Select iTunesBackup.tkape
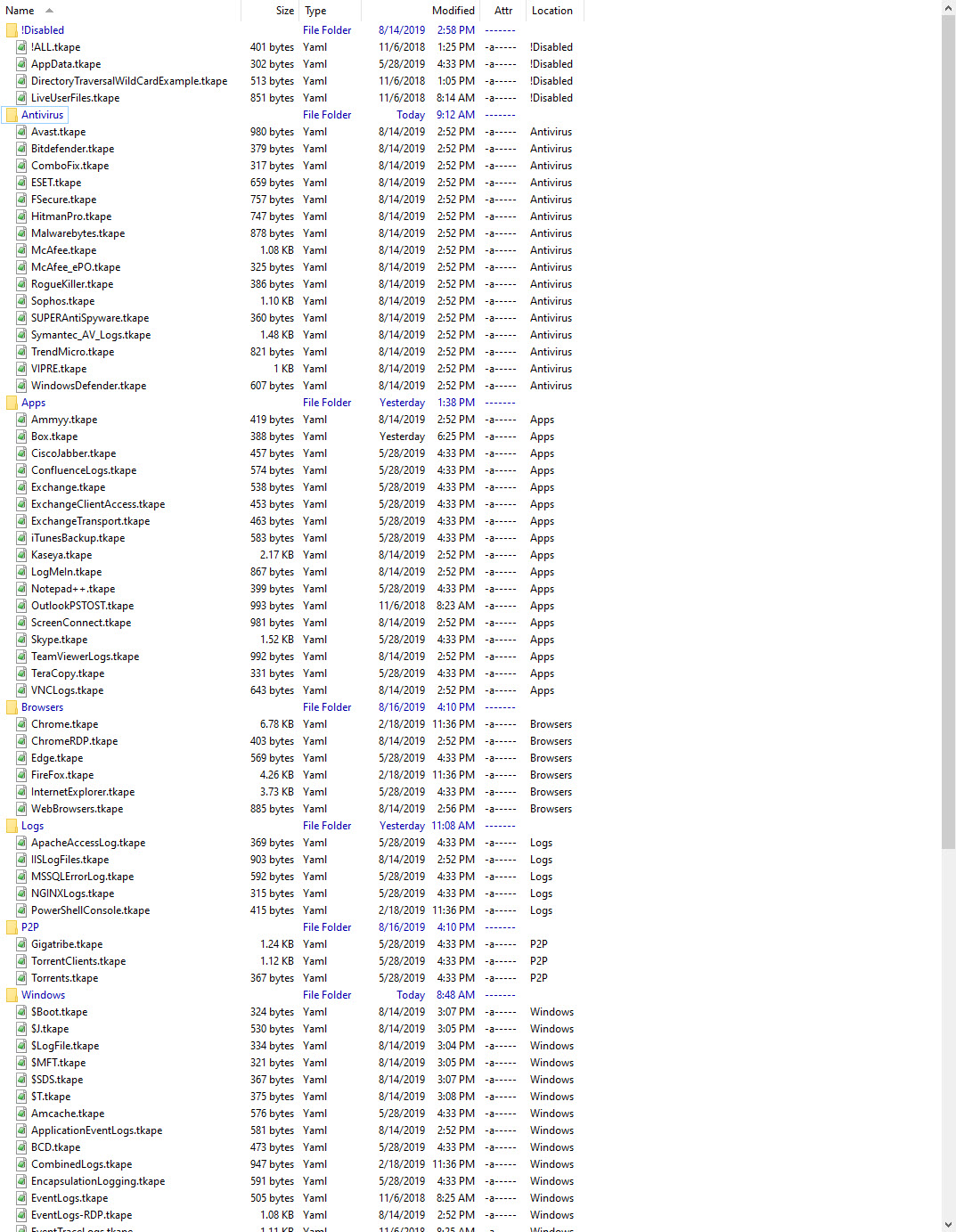 click(78, 538)
